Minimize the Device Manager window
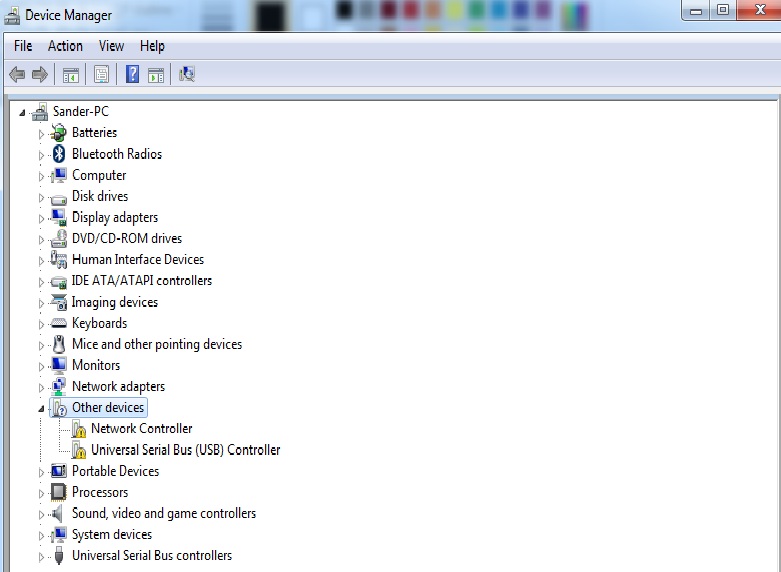The width and height of the screenshot is (781, 572). pos(696,10)
